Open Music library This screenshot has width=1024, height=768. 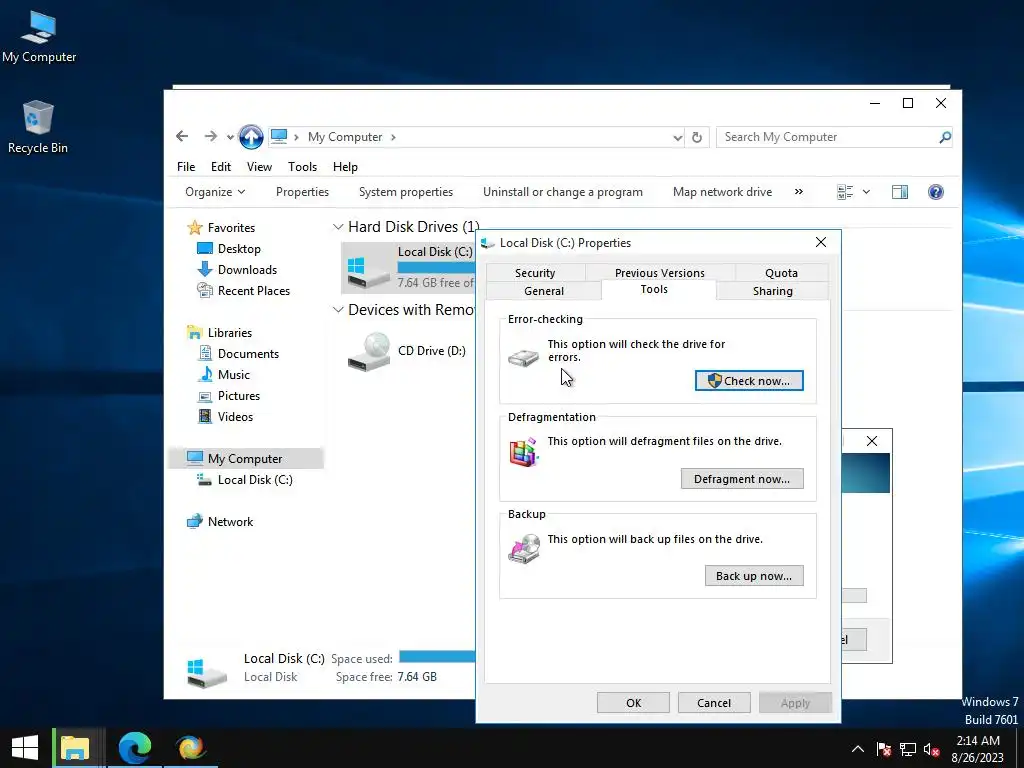[224, 375]
